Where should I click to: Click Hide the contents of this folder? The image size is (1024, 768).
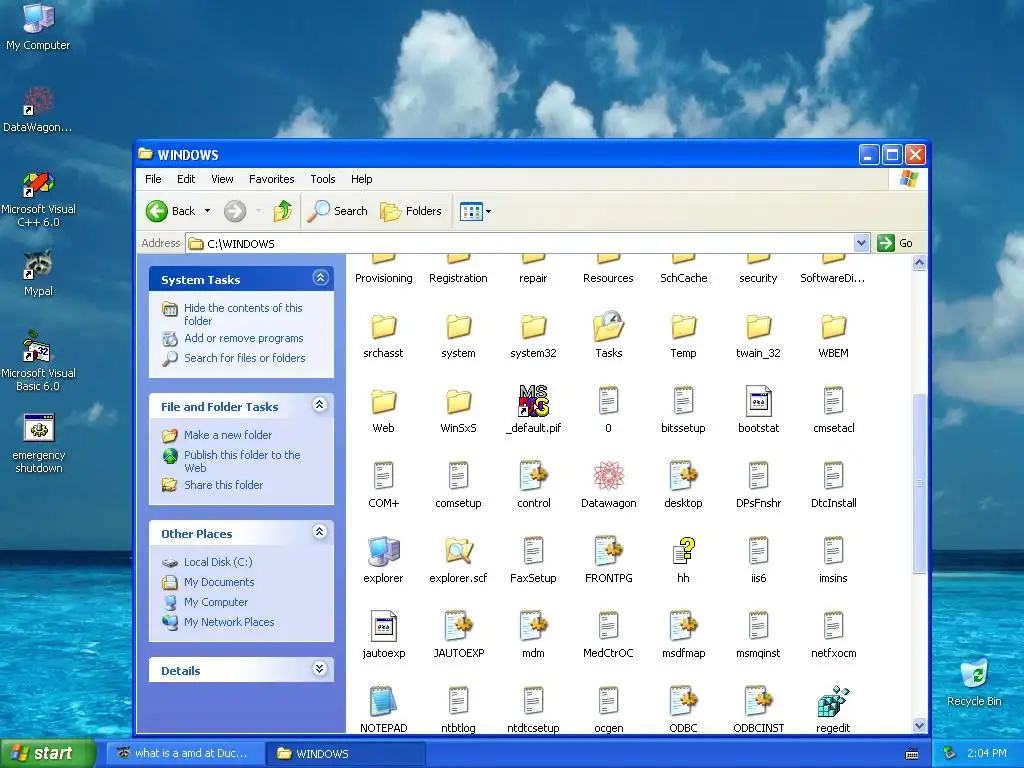243,314
